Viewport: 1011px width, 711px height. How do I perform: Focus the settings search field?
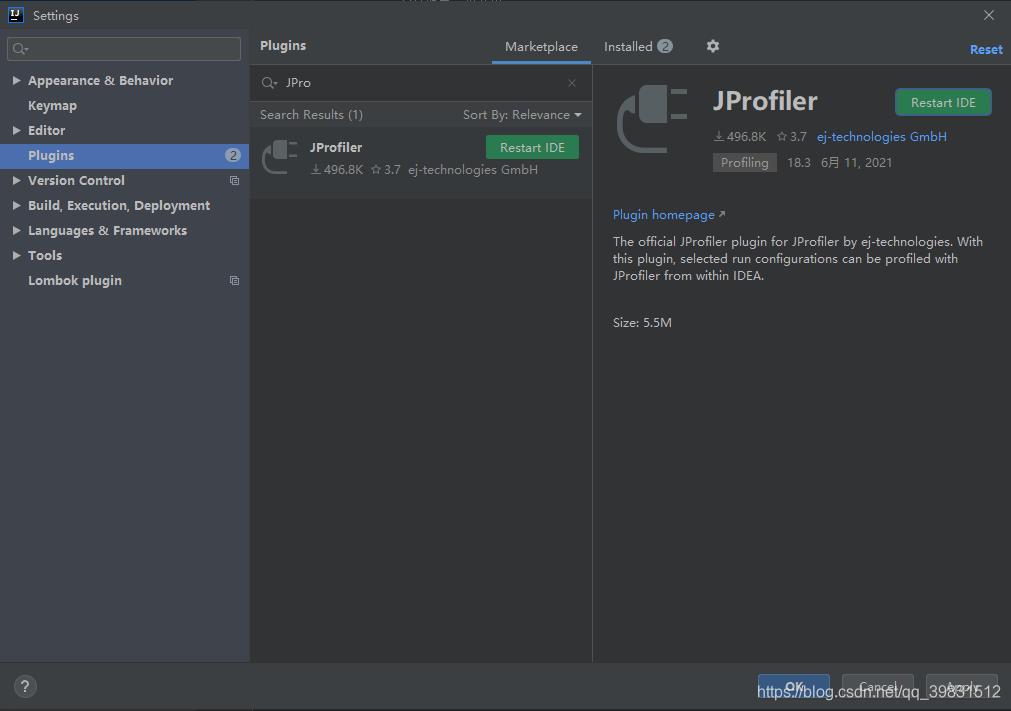click(124, 49)
